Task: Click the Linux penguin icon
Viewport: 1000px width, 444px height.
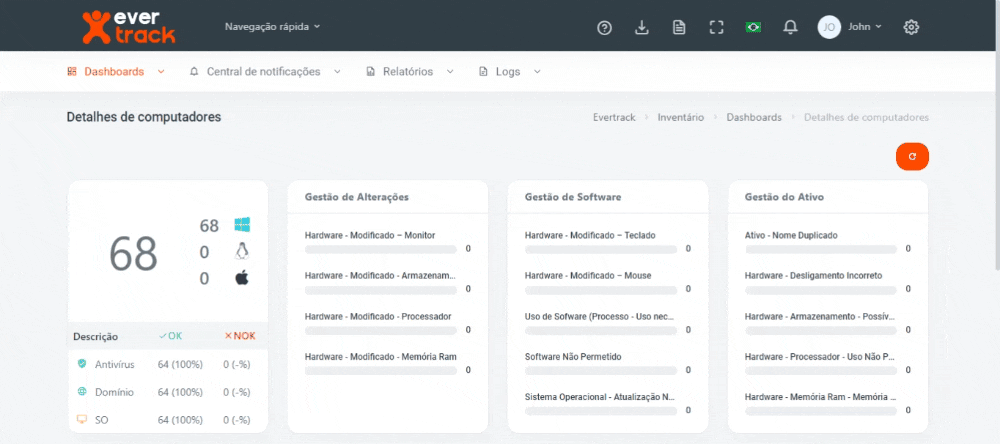Action: pyautogui.click(x=242, y=251)
